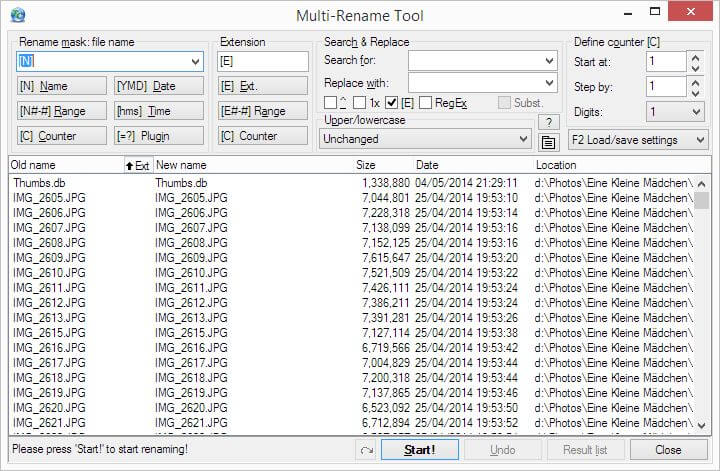Insert extension [C] Counter placeholder
Screen dimensions: 720x471
click(263, 136)
